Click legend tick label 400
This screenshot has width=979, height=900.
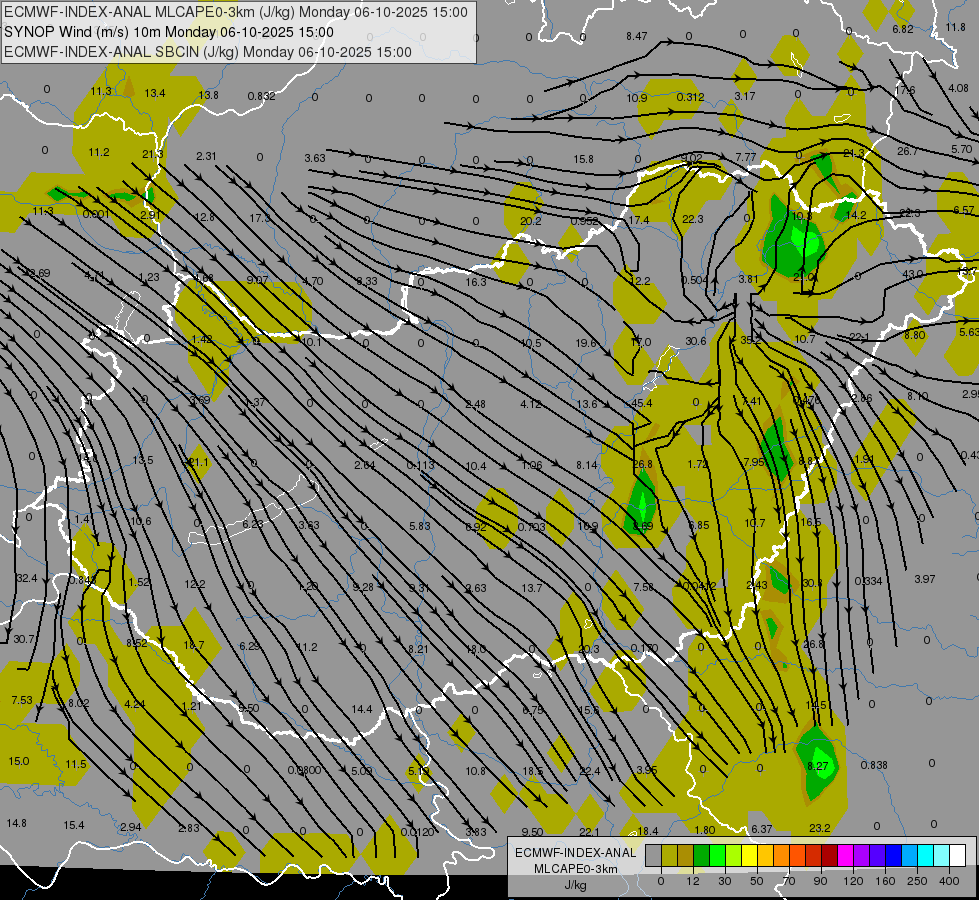[x=949, y=881]
